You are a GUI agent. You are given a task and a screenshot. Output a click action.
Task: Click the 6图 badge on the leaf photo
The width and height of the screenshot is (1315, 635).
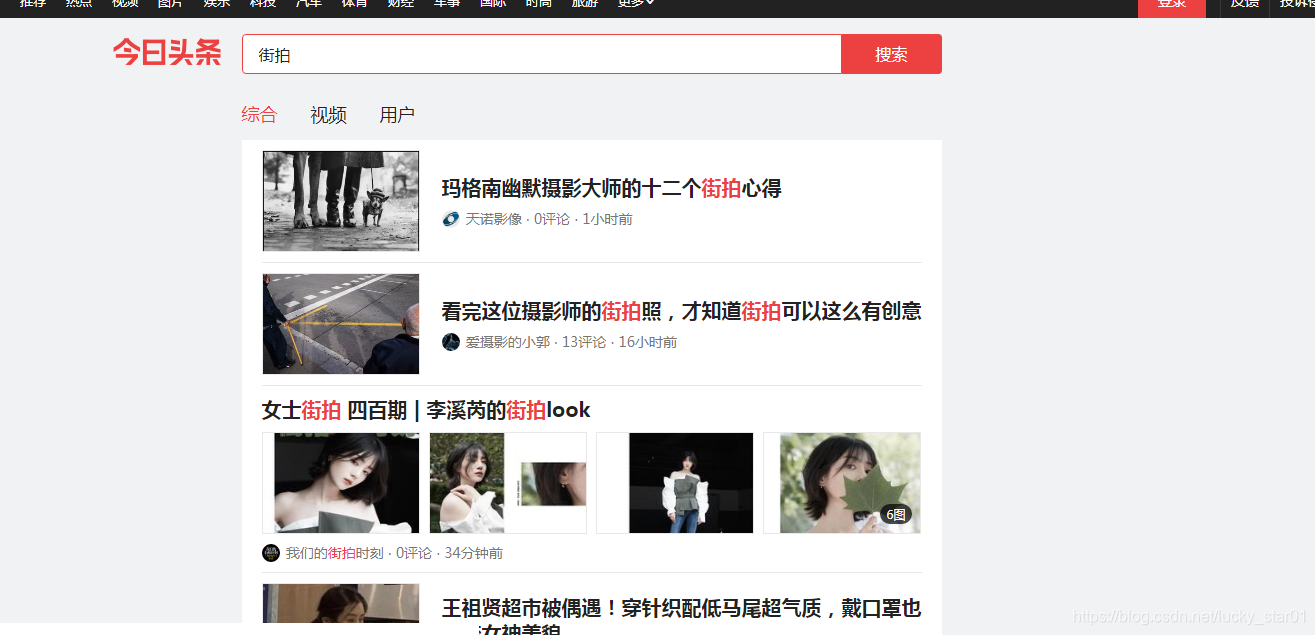(x=896, y=515)
